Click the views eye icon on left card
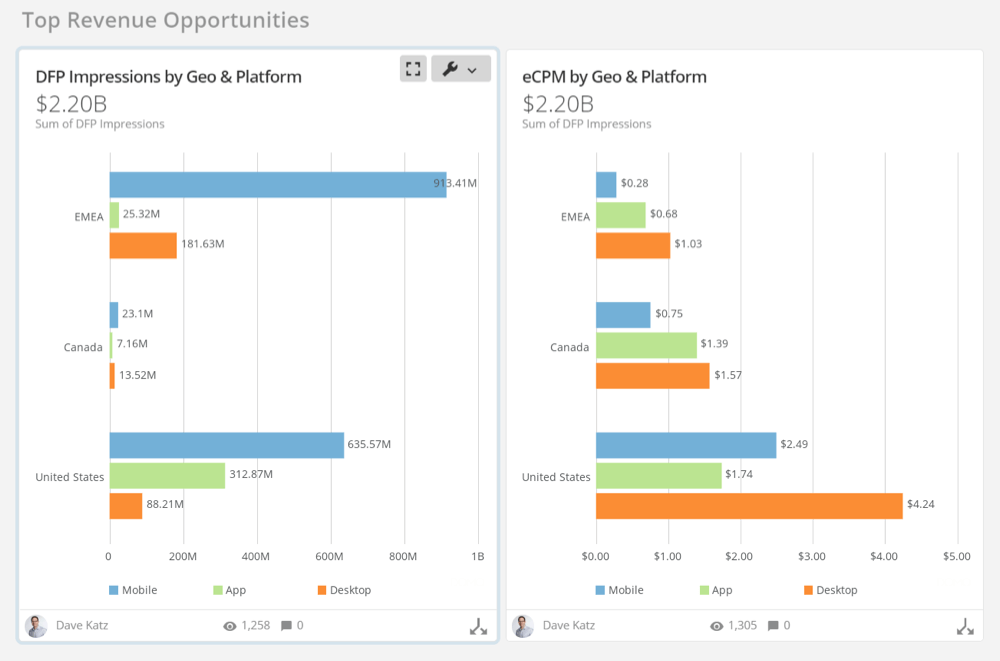The image size is (1000, 661). point(230,626)
